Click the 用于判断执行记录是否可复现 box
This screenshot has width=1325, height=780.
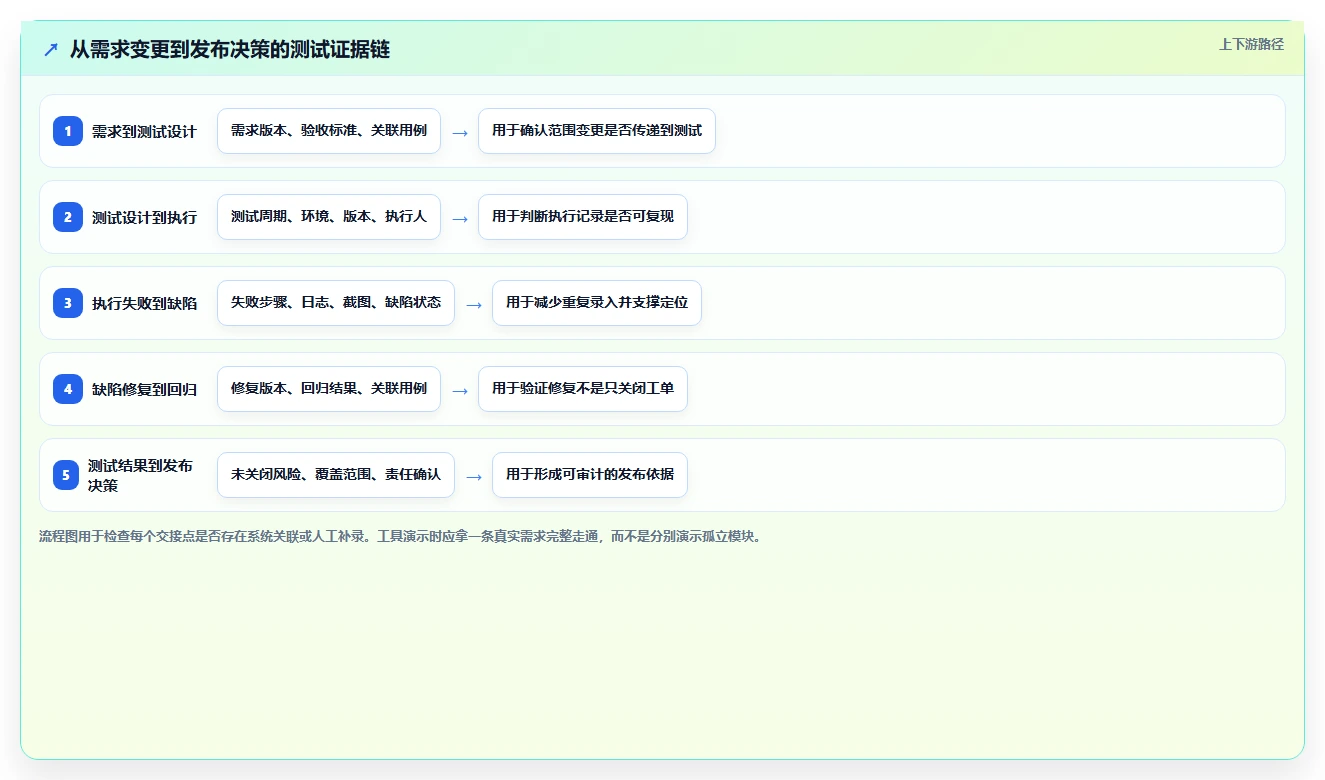coord(583,217)
